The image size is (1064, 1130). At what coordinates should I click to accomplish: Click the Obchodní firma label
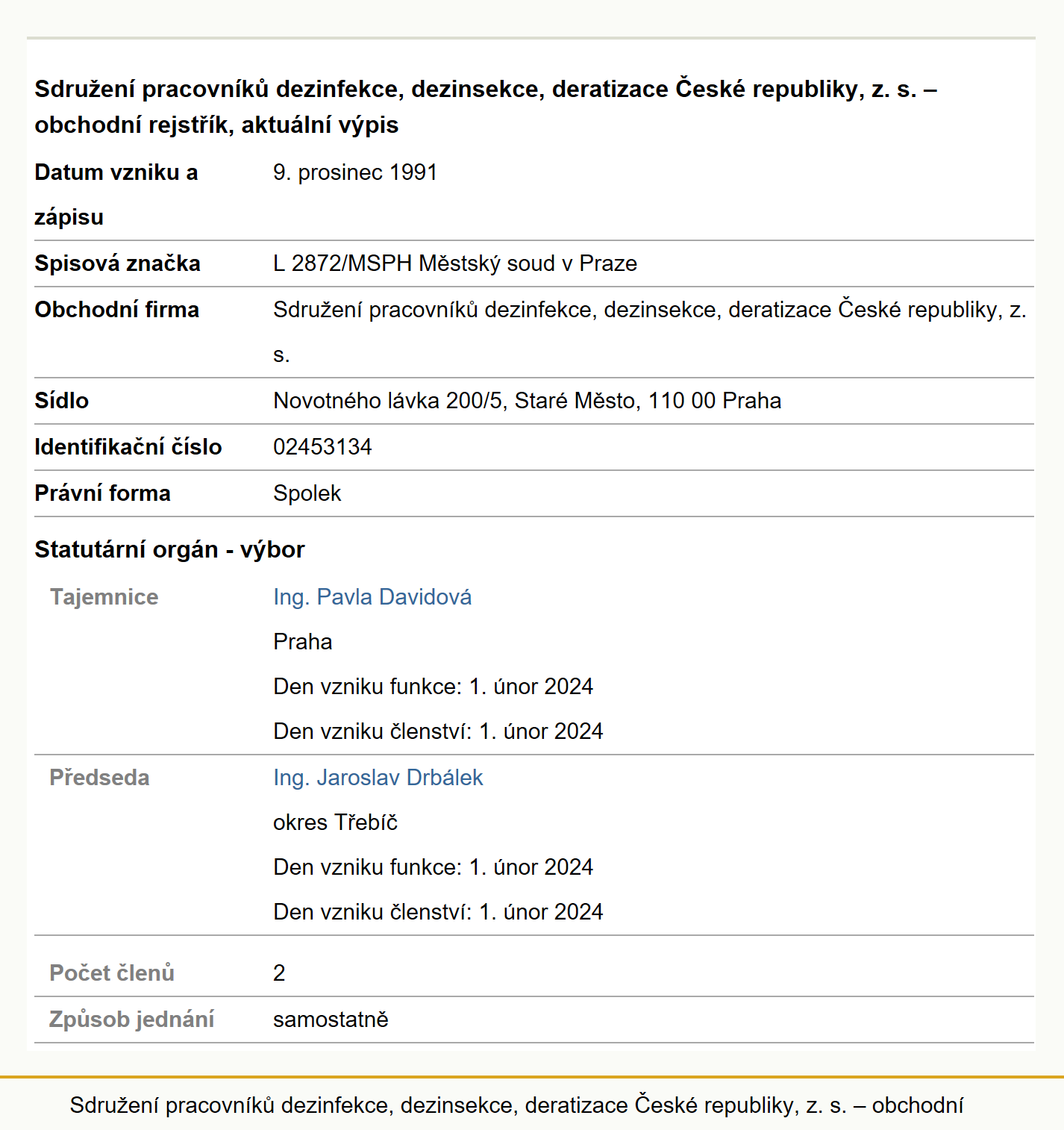[x=117, y=310]
